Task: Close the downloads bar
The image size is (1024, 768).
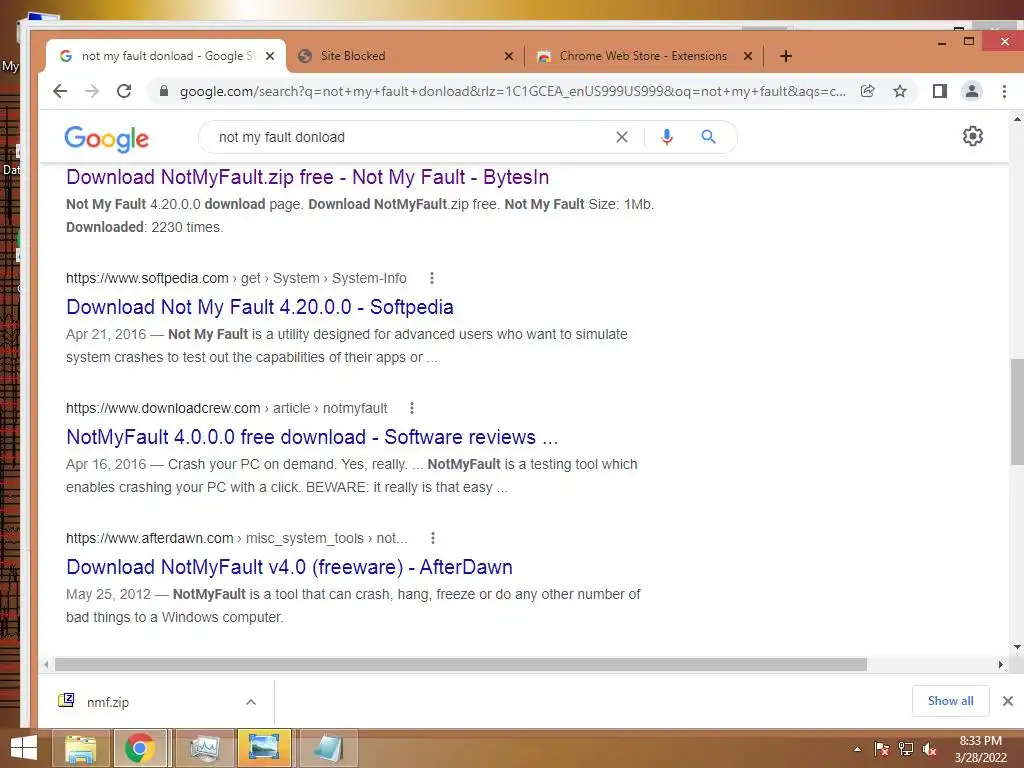Action: point(1008,701)
